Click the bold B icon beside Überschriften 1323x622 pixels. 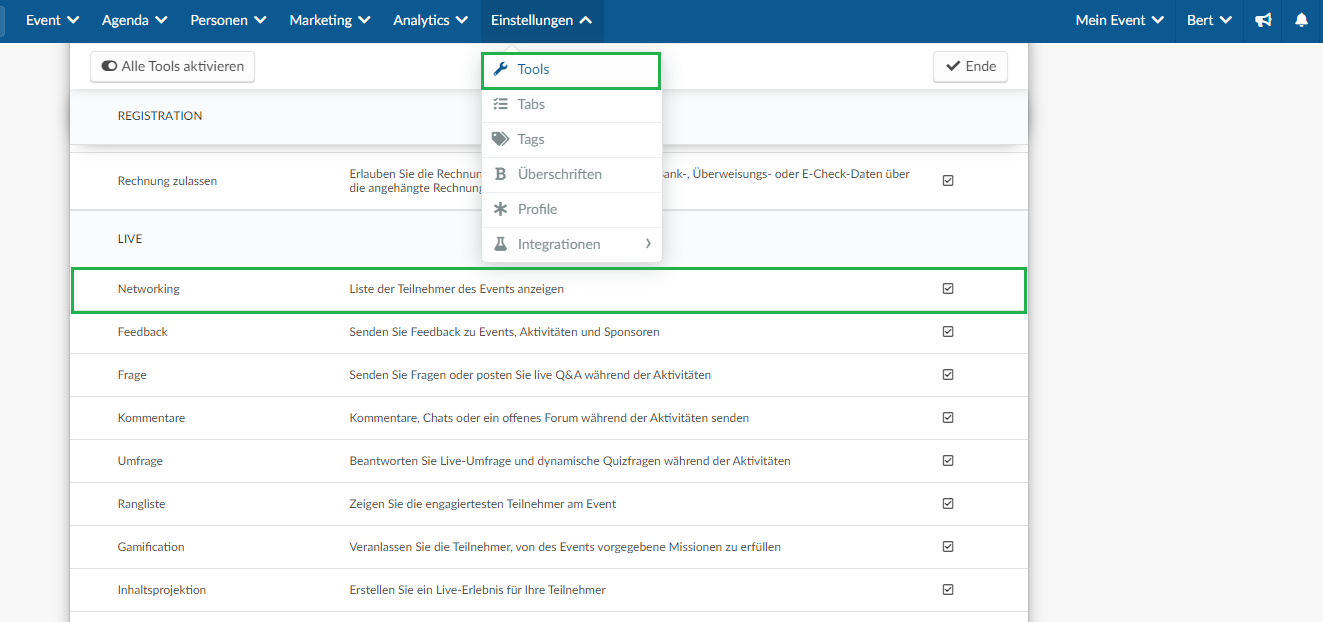501,174
